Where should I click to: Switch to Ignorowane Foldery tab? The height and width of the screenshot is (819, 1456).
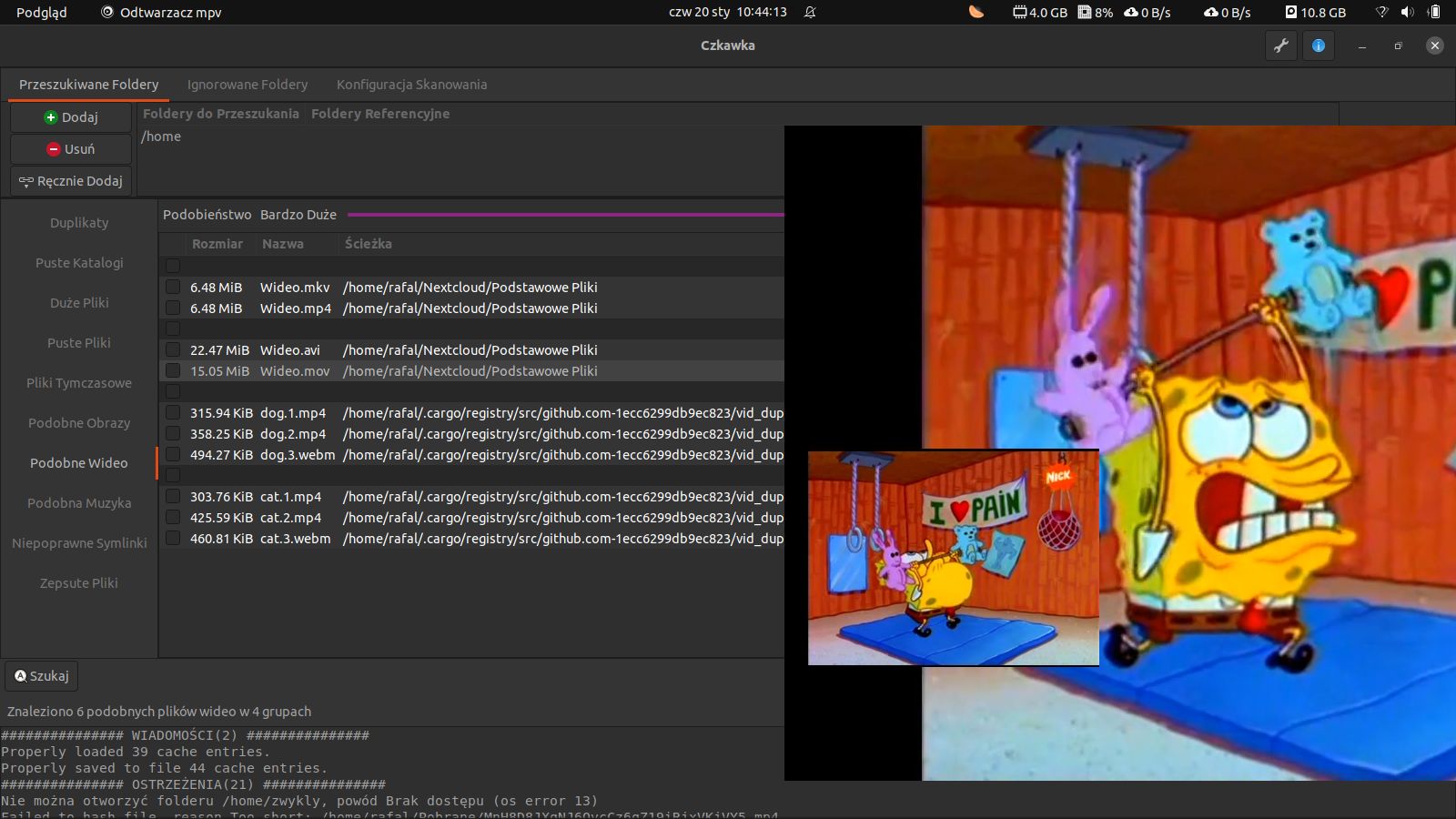248,85
